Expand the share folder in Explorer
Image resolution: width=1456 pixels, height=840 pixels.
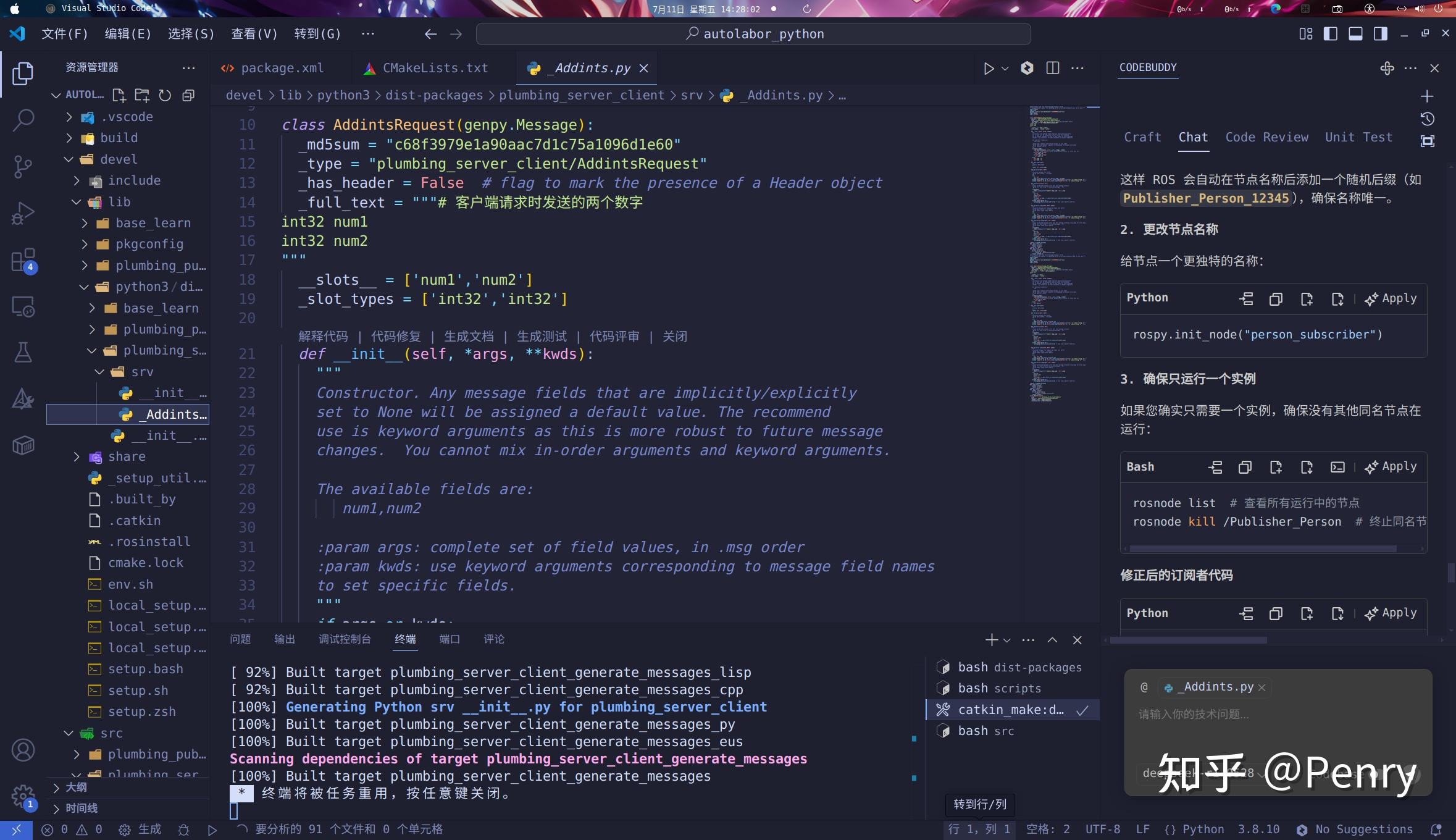pyautogui.click(x=77, y=456)
